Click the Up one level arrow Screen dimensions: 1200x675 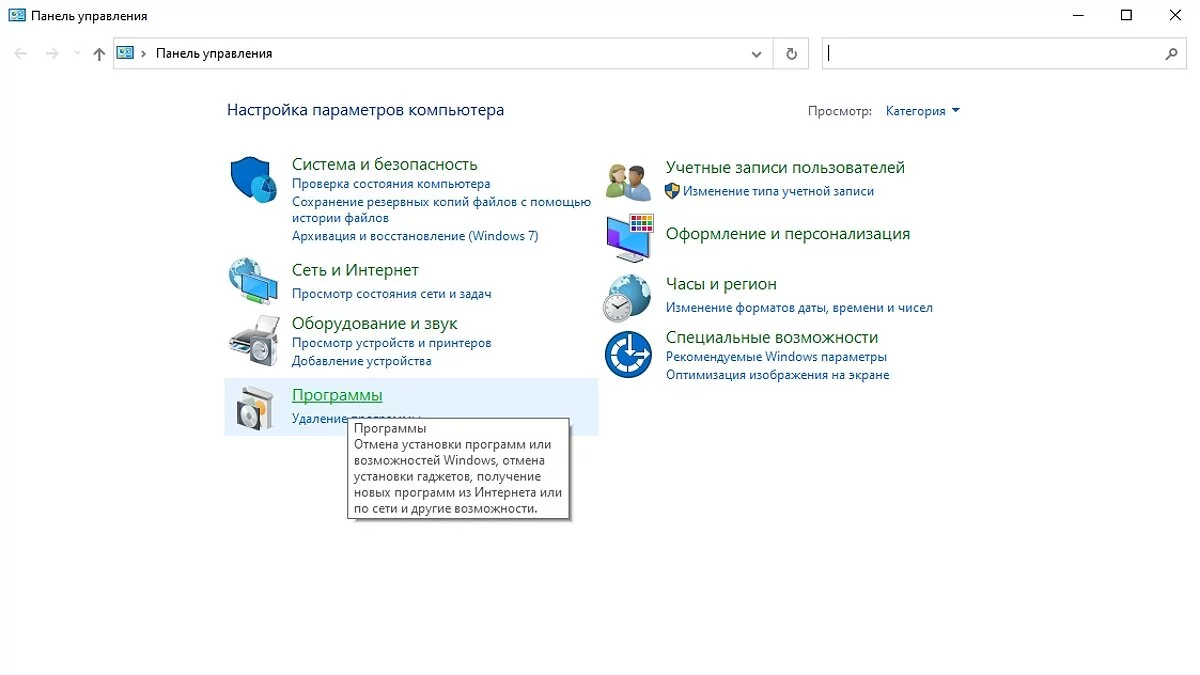[98, 54]
